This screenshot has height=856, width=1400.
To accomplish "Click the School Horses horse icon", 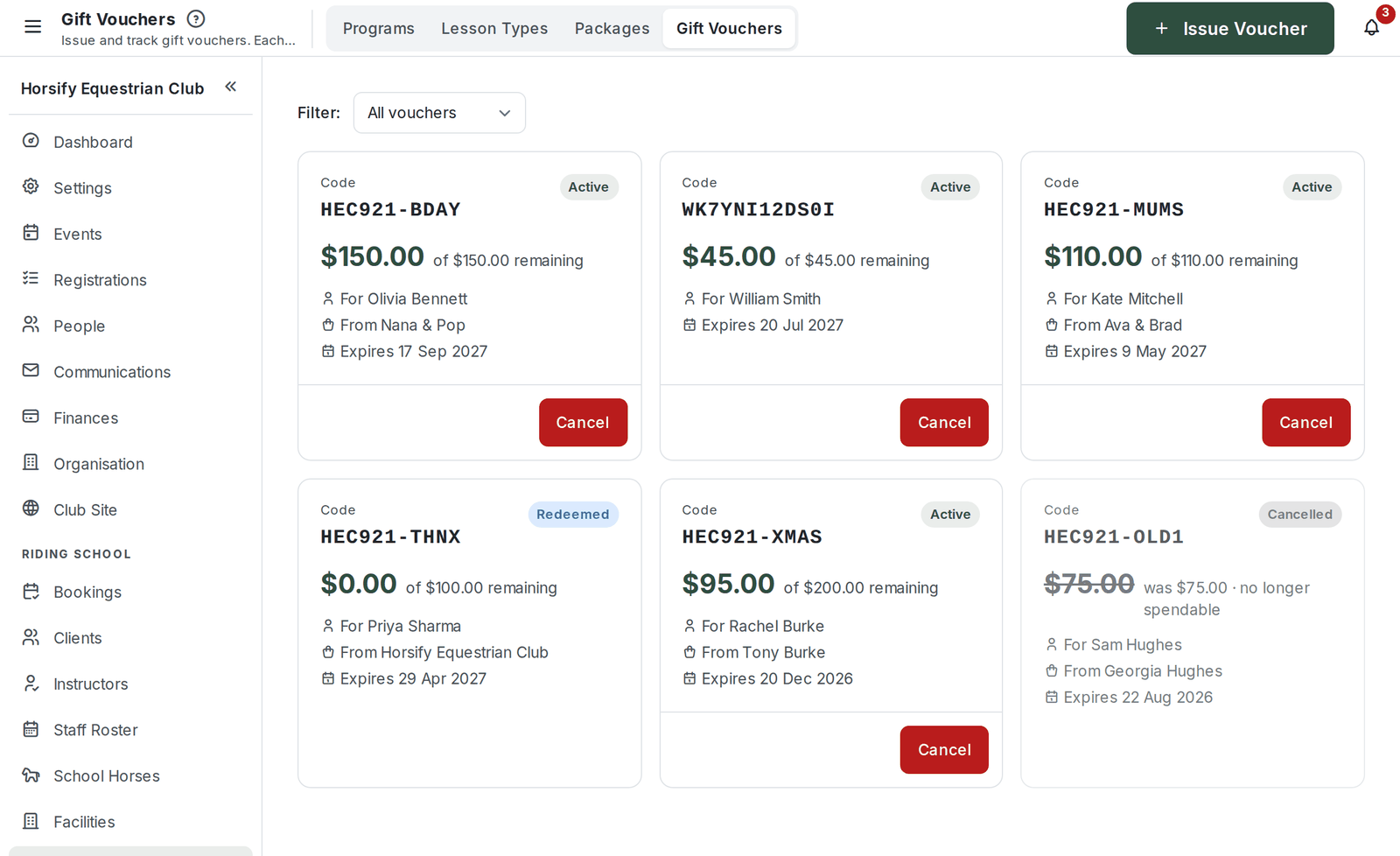I will tap(31, 775).
